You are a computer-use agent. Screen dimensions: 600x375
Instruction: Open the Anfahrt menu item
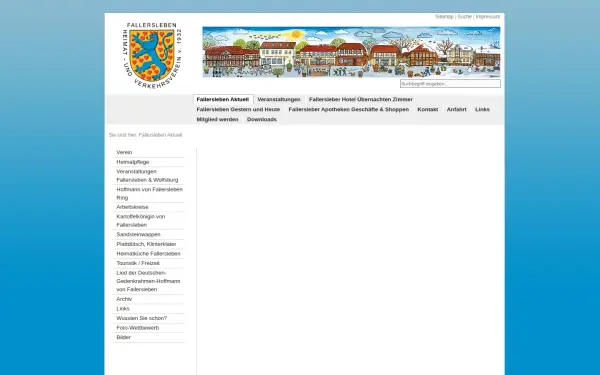[457, 109]
